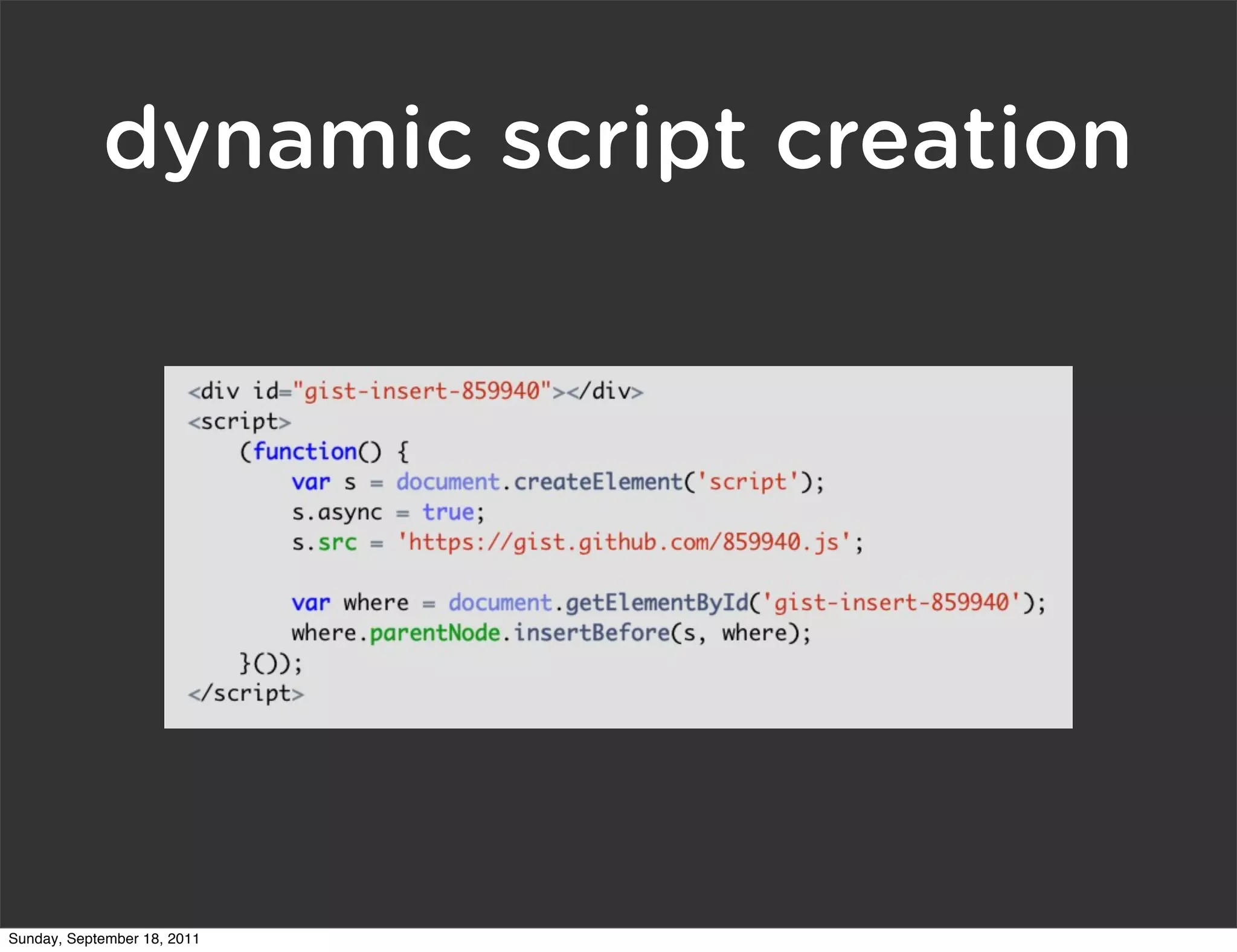Click the '}());' closing line
This screenshot has height=952, width=1237.
pos(271,663)
